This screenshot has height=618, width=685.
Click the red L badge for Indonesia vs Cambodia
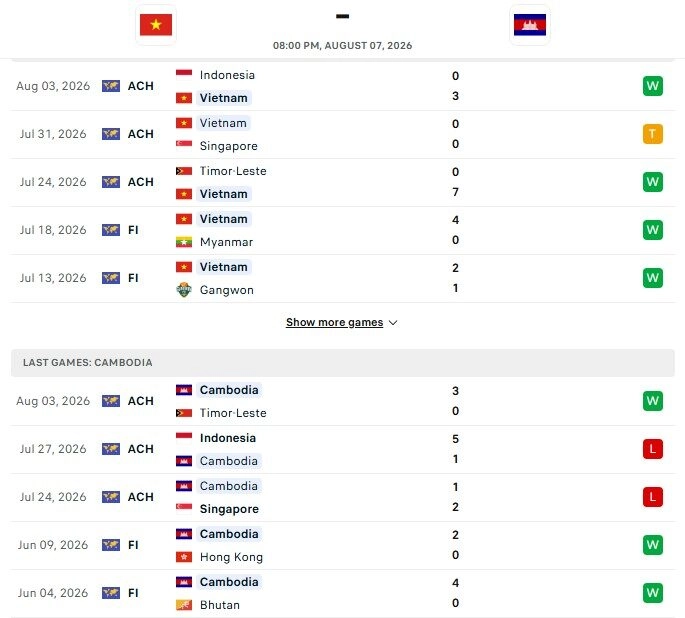653,449
